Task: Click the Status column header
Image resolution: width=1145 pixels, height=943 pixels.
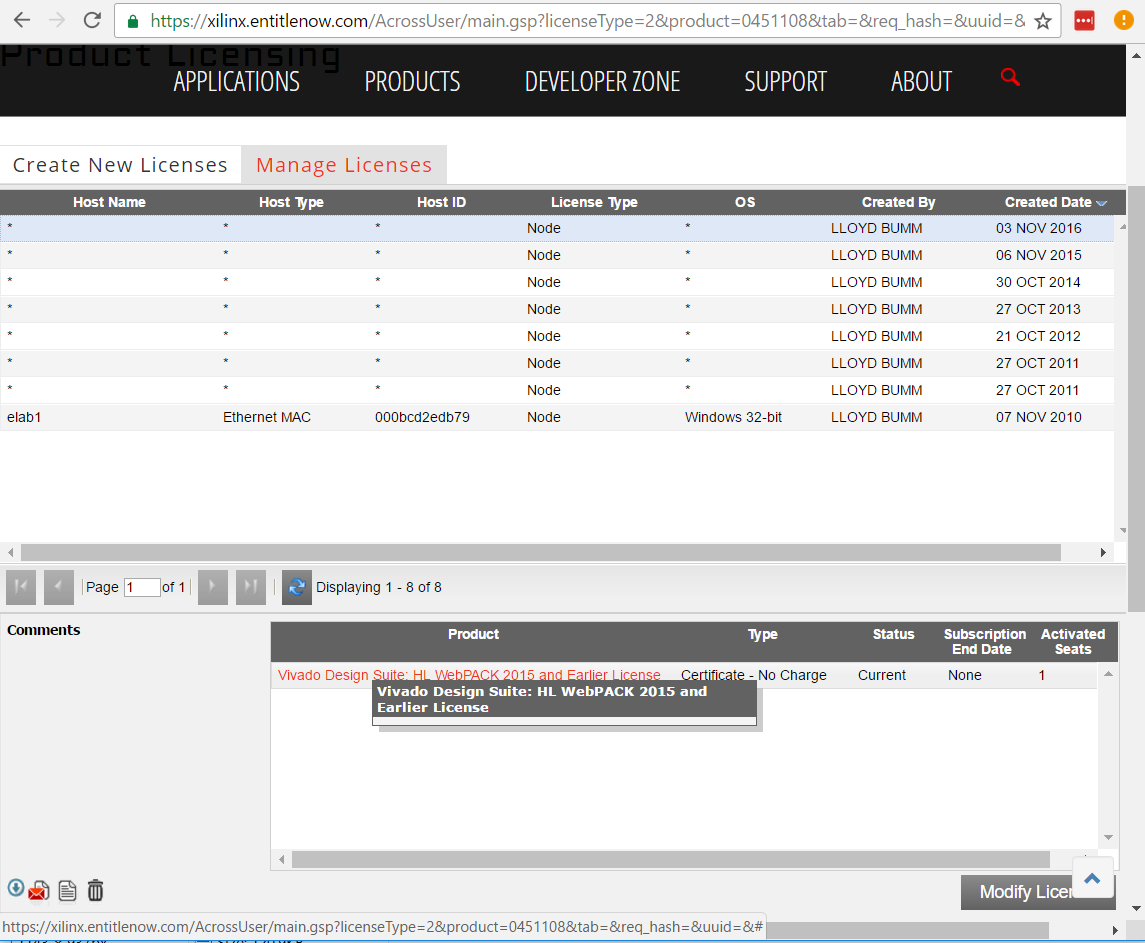Action: click(893, 634)
